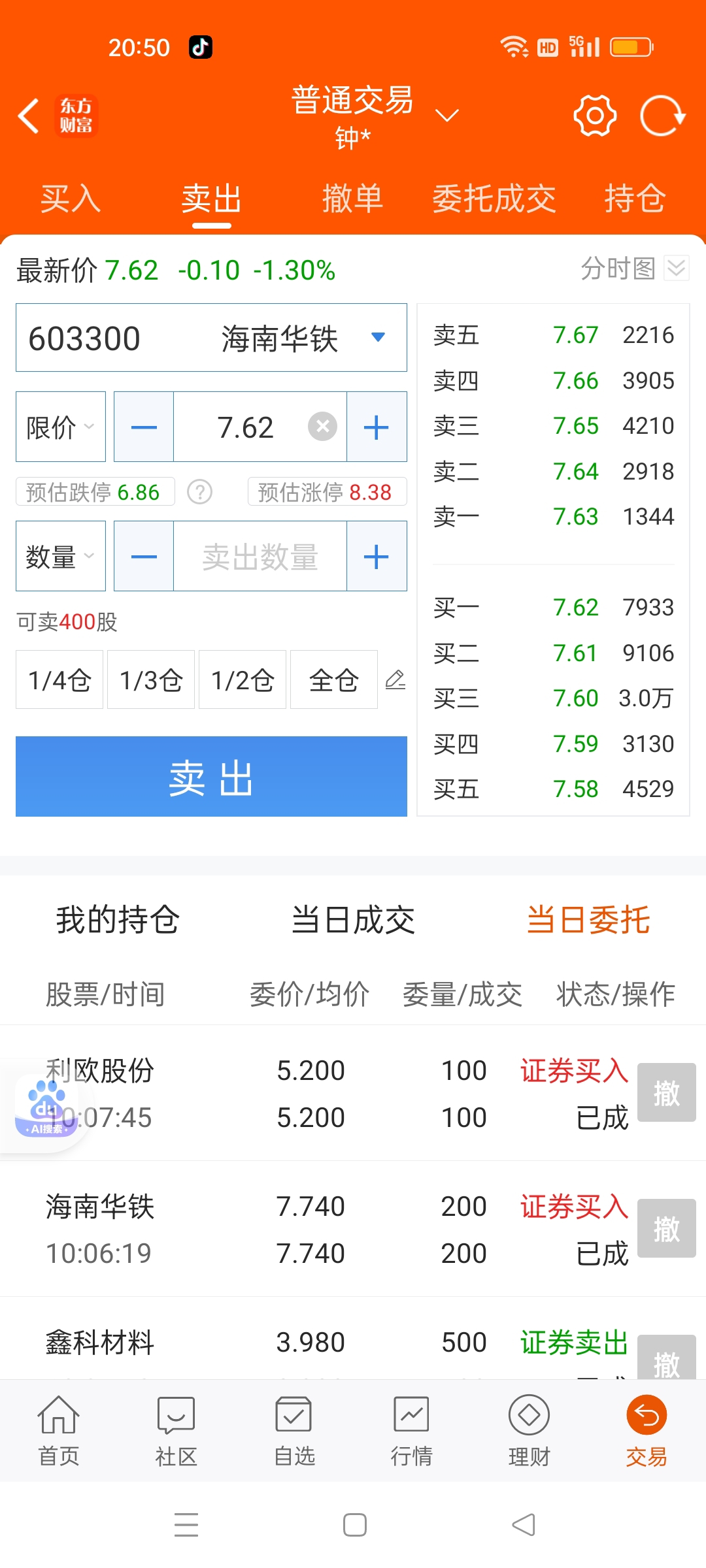
Task: Open the 海南华铁 order row
Action: point(353,1229)
